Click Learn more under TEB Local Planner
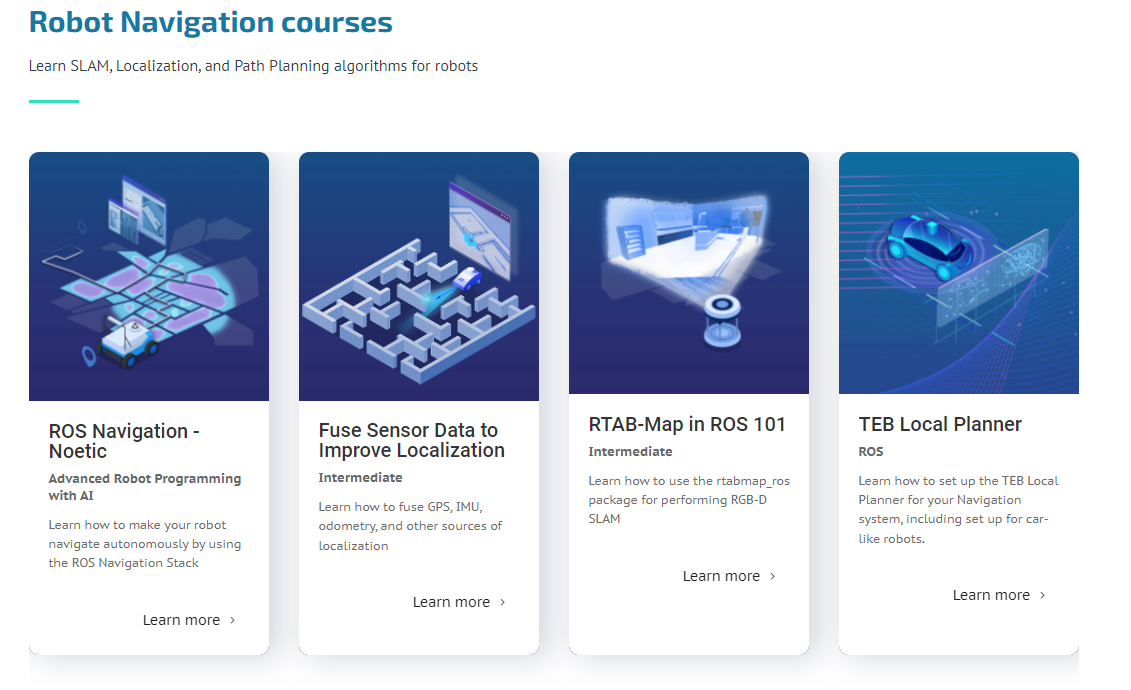The height and width of the screenshot is (690, 1131). tap(991, 595)
